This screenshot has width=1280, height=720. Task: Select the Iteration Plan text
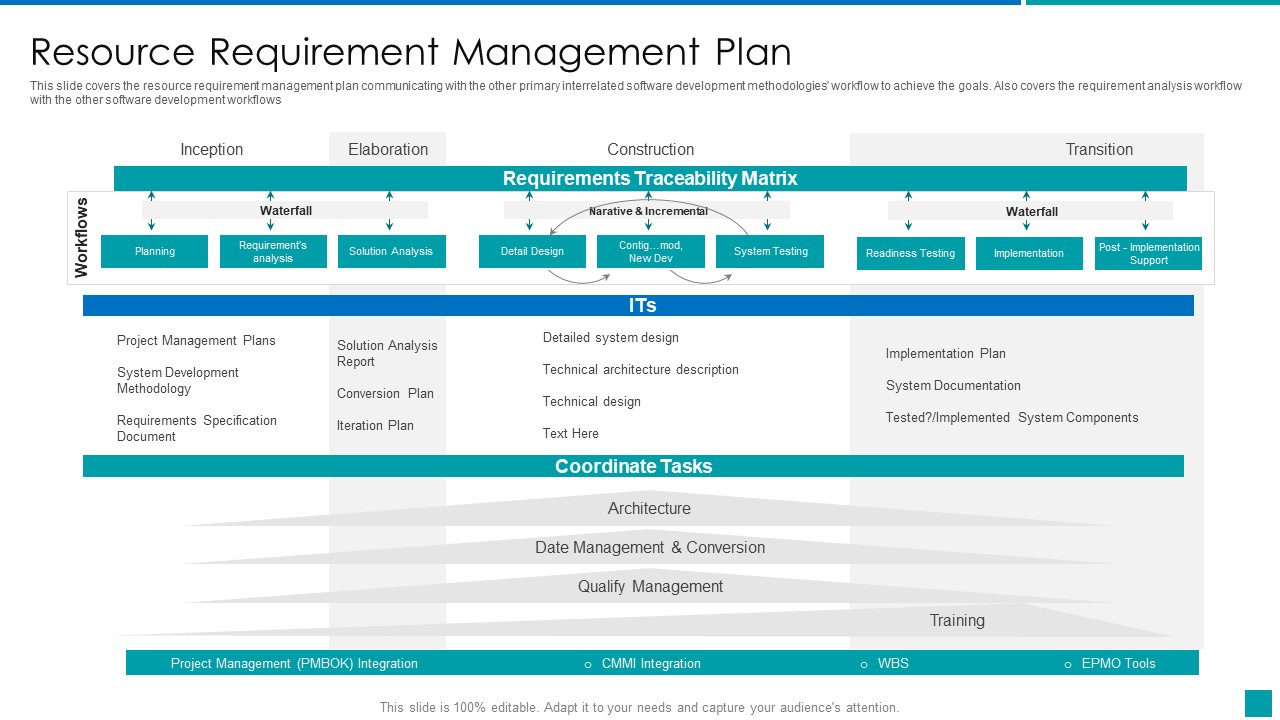(375, 425)
